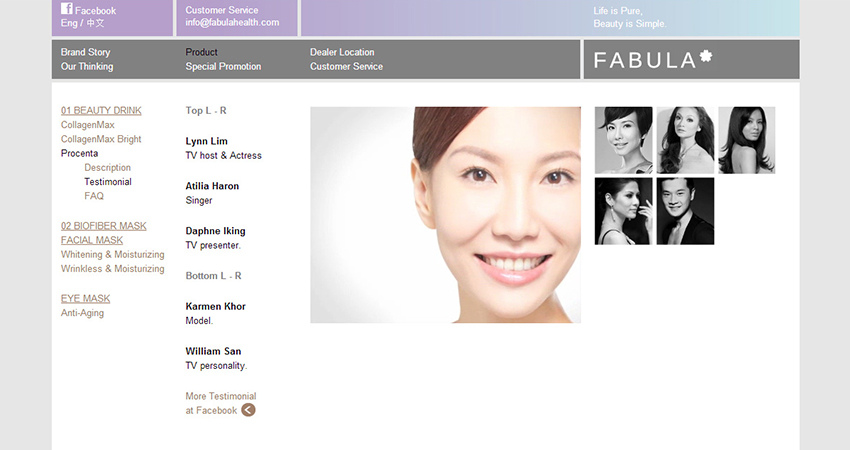
Task: Click the name Atilia Haron
Action: [212, 186]
